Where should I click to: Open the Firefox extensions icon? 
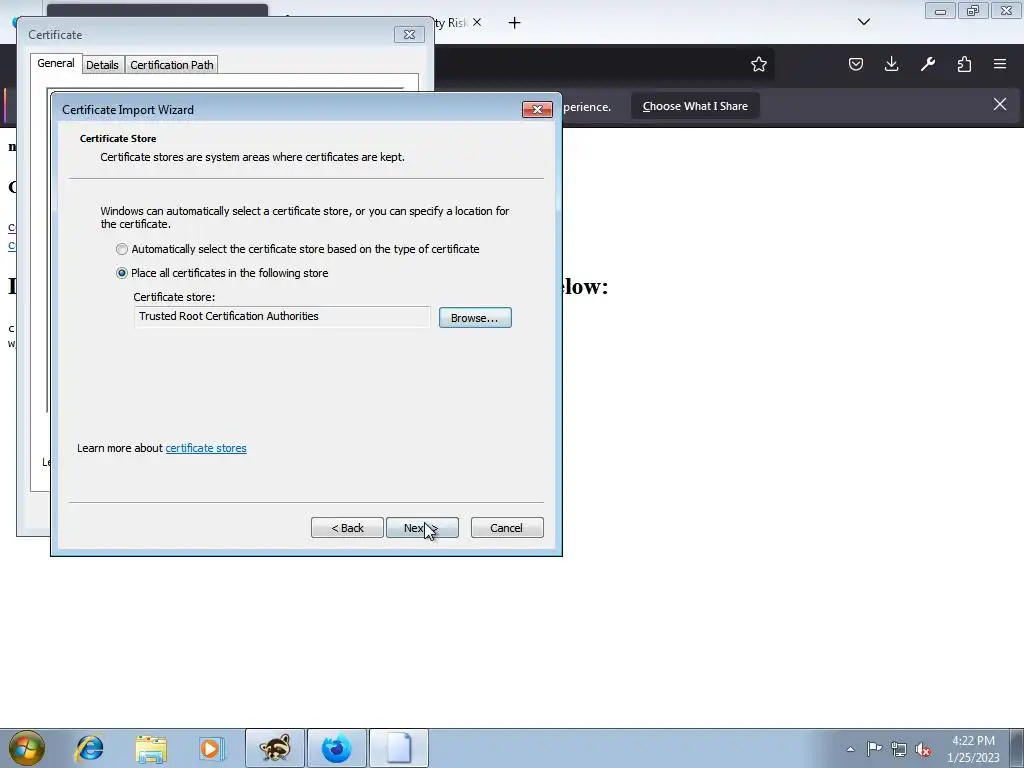tap(964, 64)
